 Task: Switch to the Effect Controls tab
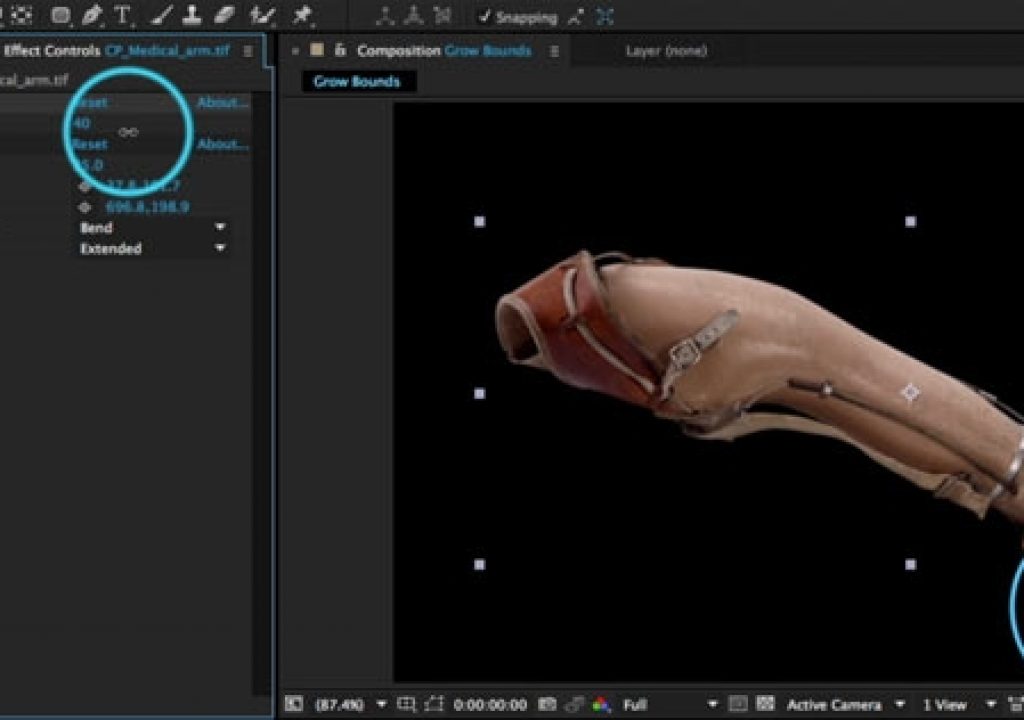pos(118,50)
